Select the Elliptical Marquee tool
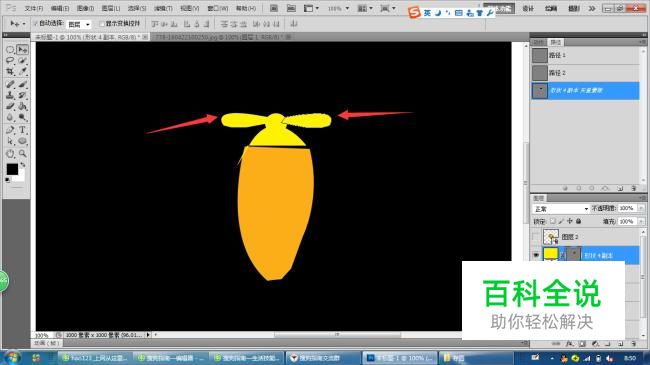 [x=10, y=50]
